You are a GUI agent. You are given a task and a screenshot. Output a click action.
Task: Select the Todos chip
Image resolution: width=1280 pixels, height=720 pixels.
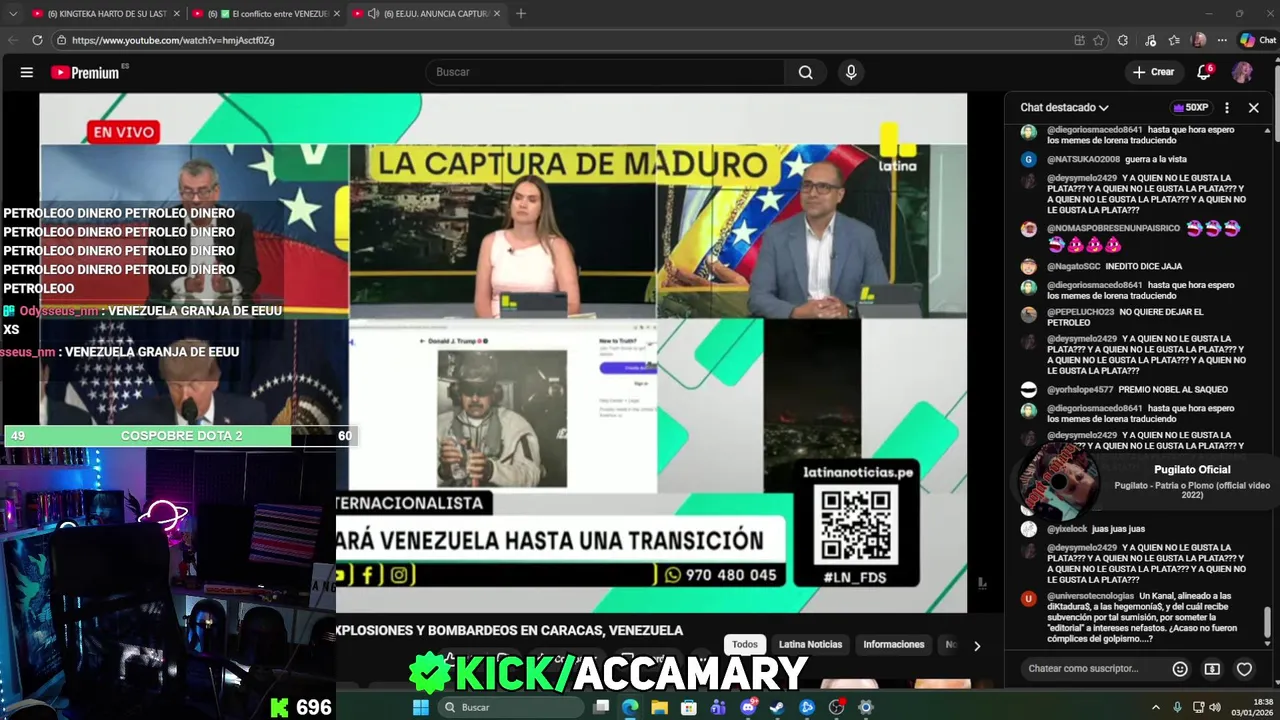click(x=745, y=645)
